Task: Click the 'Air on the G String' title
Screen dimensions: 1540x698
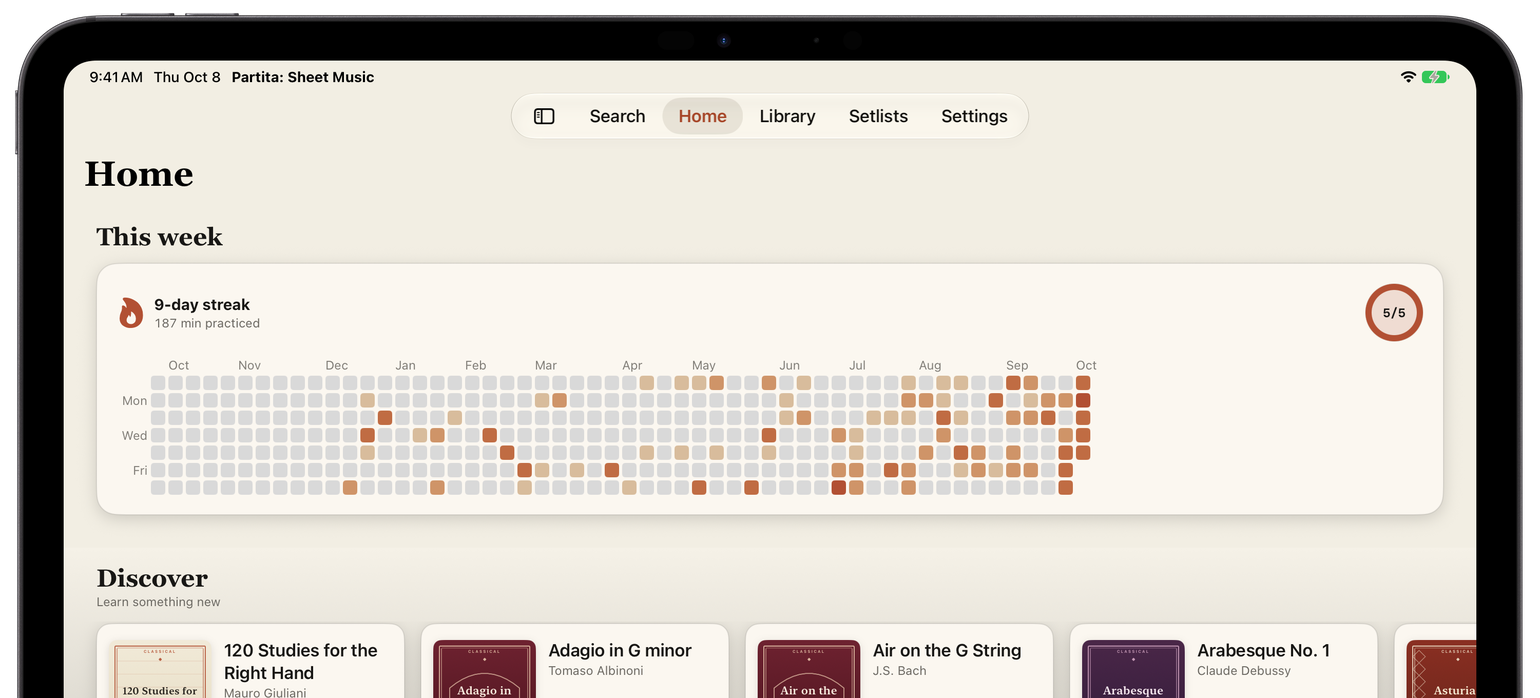Action: tap(947, 650)
